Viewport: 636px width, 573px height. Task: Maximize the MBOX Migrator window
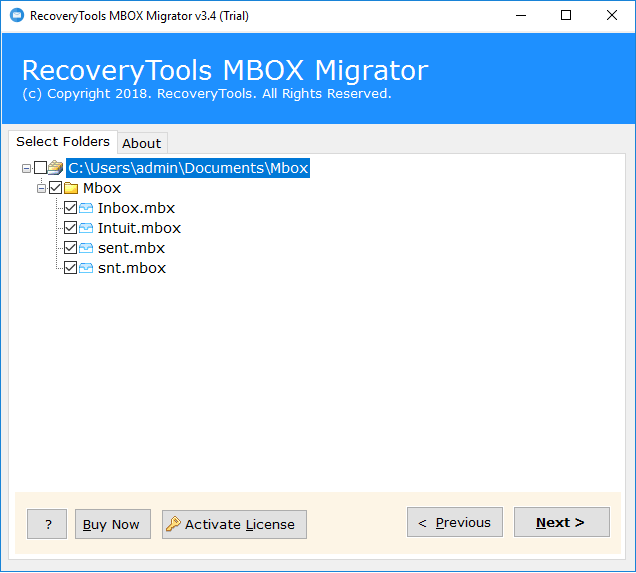coord(566,15)
